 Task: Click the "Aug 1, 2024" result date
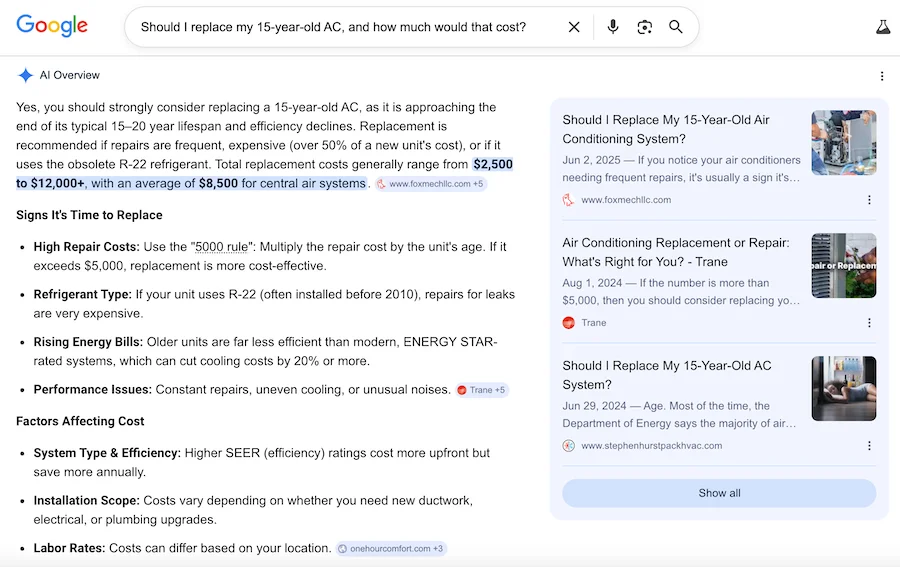592,283
